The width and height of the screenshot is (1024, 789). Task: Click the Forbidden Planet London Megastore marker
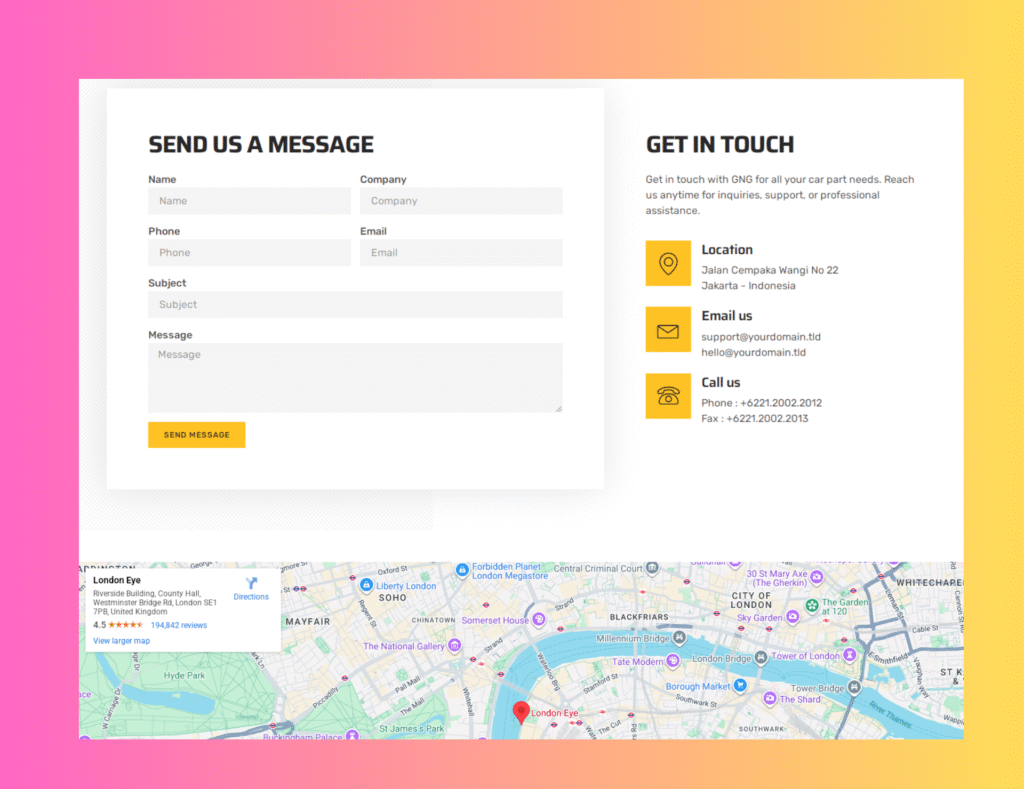tap(462, 570)
